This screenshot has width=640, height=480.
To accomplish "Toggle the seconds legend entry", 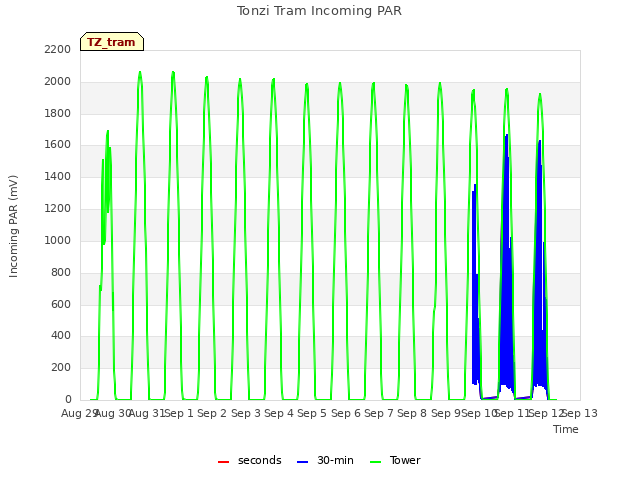I will pyautogui.click(x=250, y=460).
